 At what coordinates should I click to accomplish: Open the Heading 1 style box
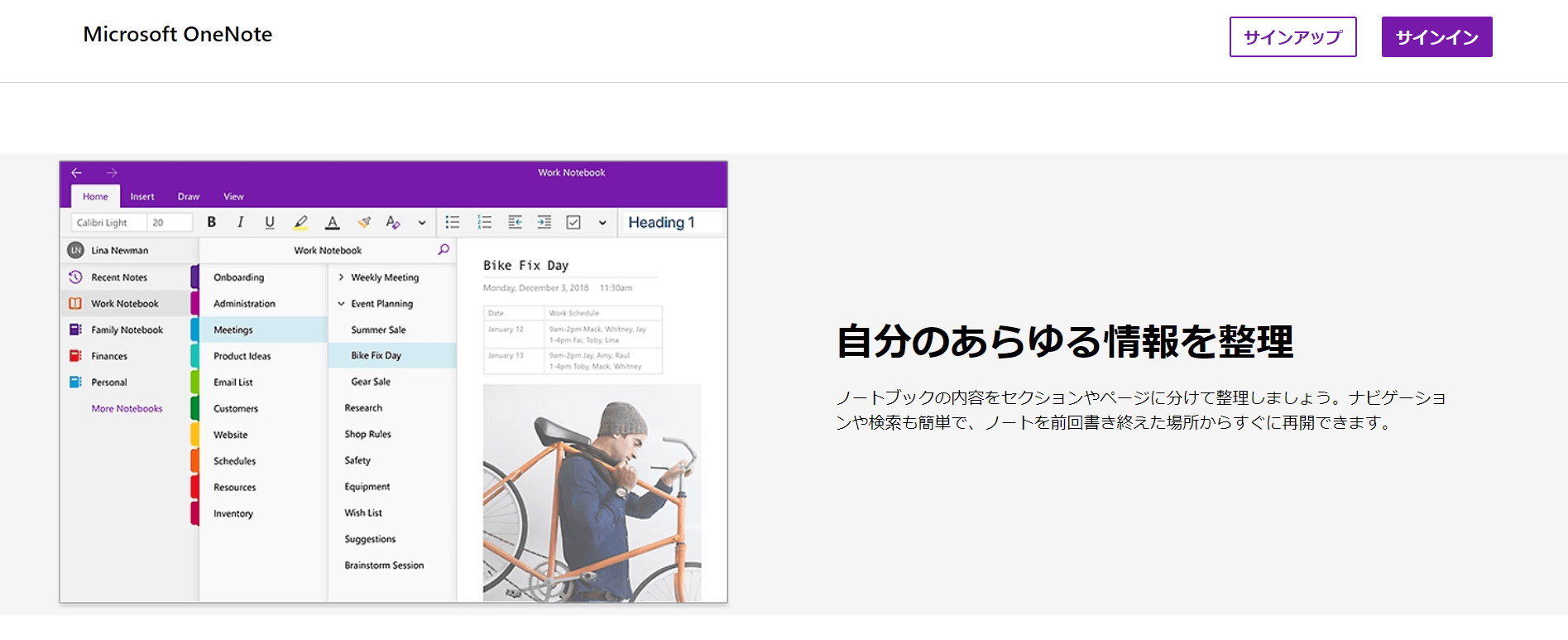click(671, 222)
